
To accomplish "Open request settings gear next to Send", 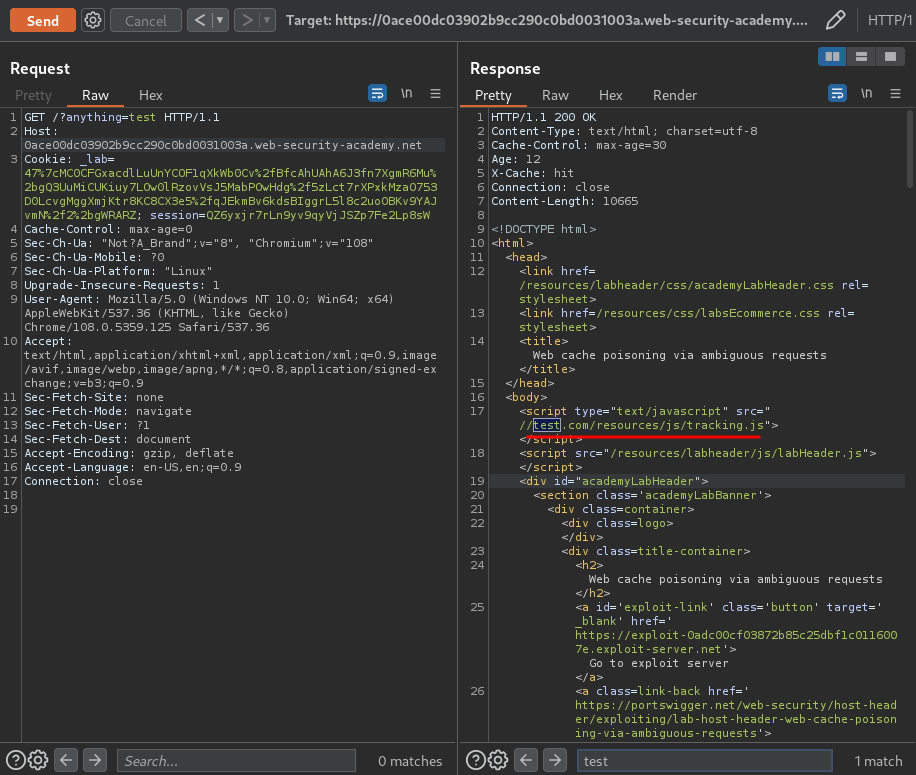I will tap(93, 20).
